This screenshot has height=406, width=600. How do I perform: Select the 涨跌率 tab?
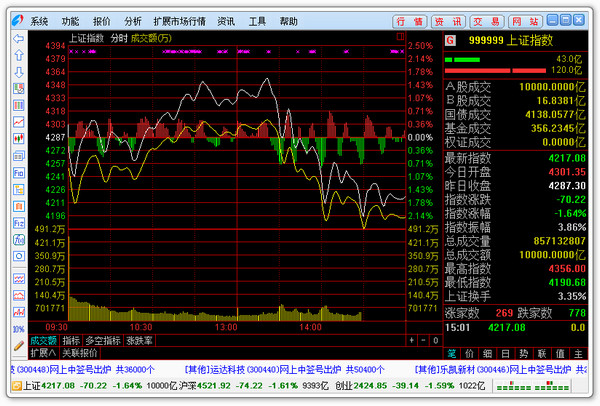tap(140, 341)
